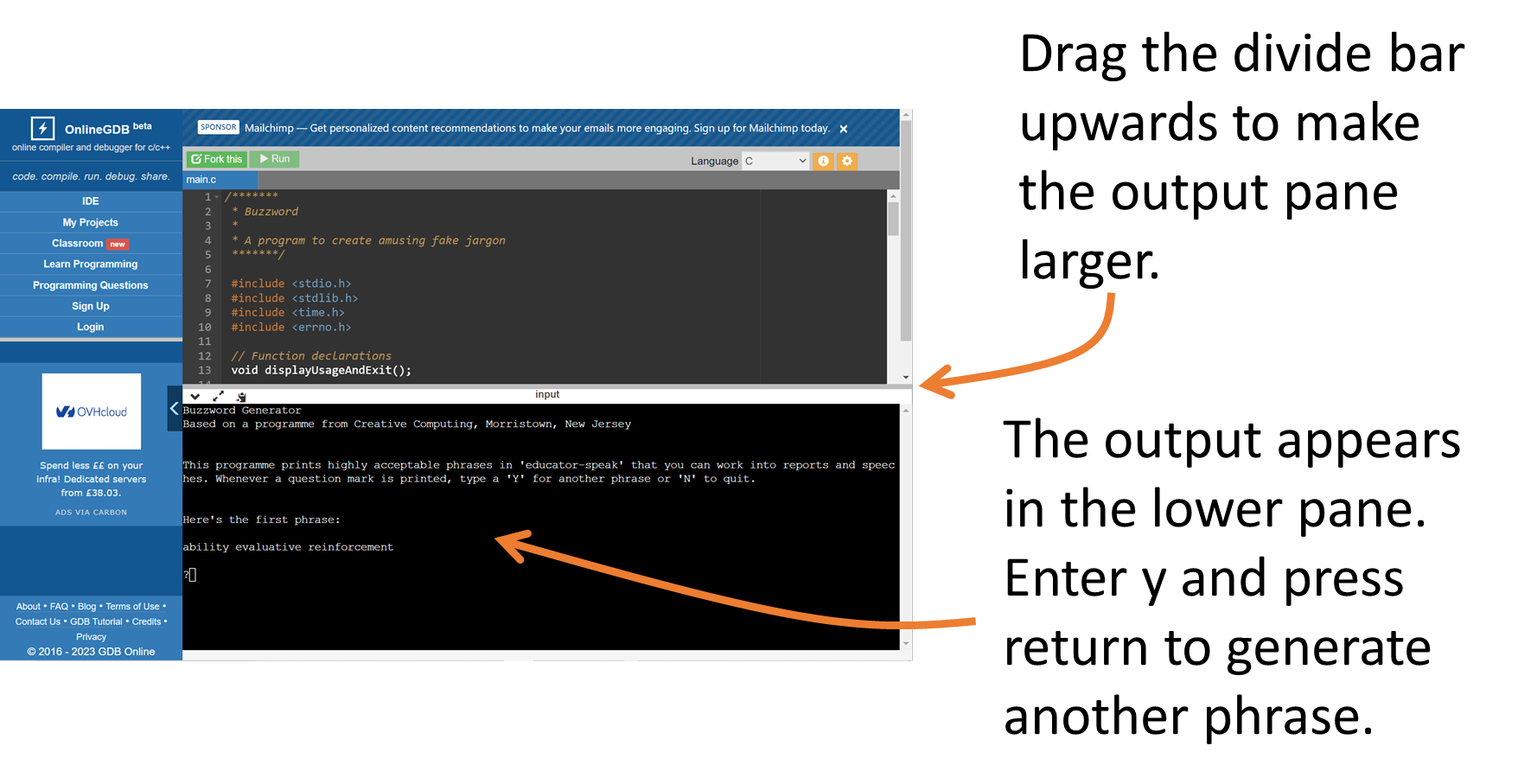
Task: Open the info icon button
Action: coord(823,161)
